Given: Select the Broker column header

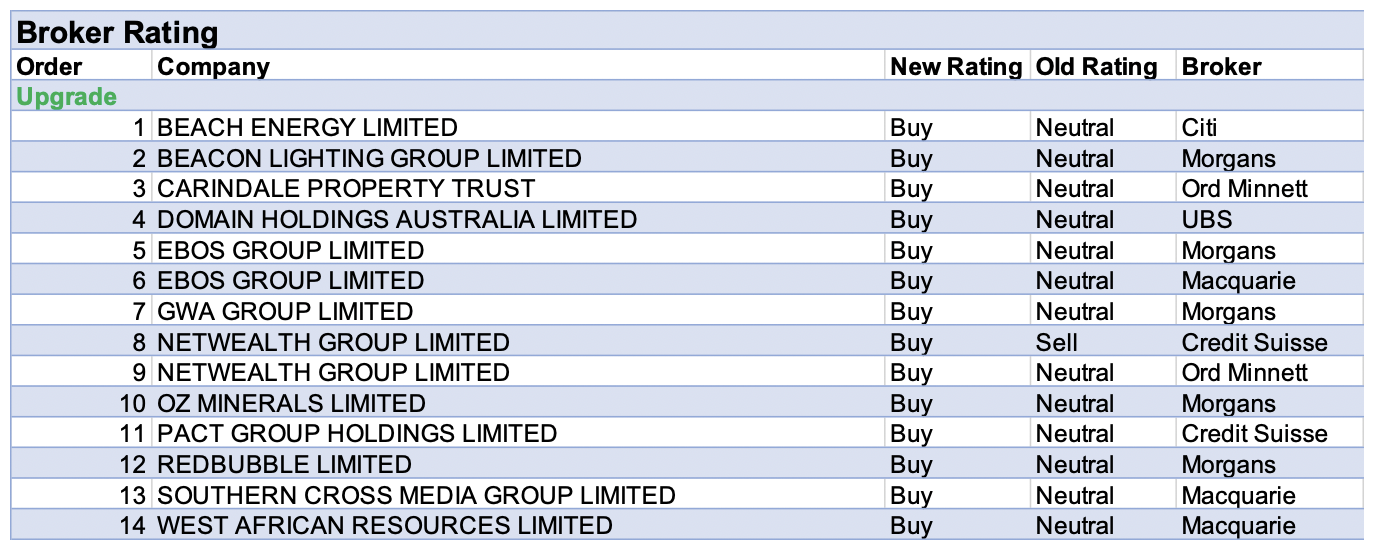Looking at the screenshot, I should pyautogui.click(x=1221, y=67).
